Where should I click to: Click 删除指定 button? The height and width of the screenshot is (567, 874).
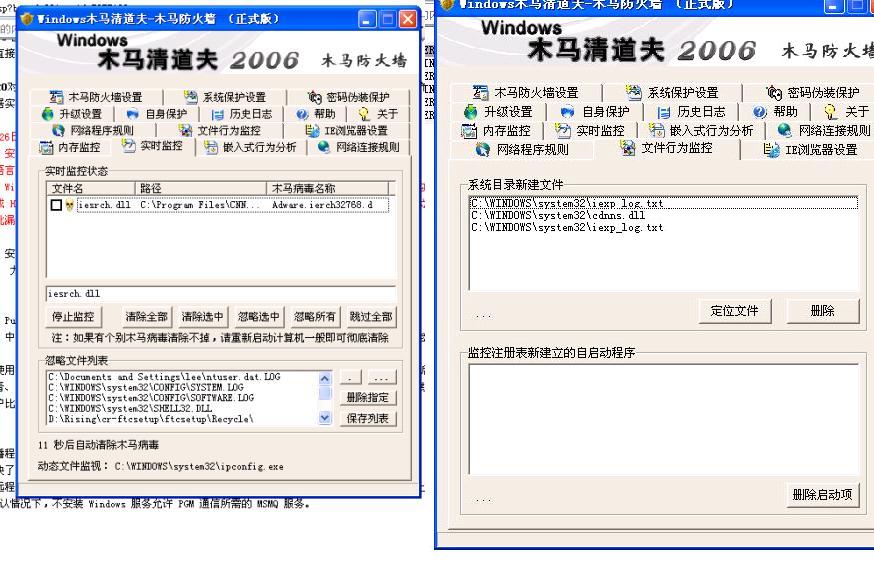pyautogui.click(x=368, y=398)
